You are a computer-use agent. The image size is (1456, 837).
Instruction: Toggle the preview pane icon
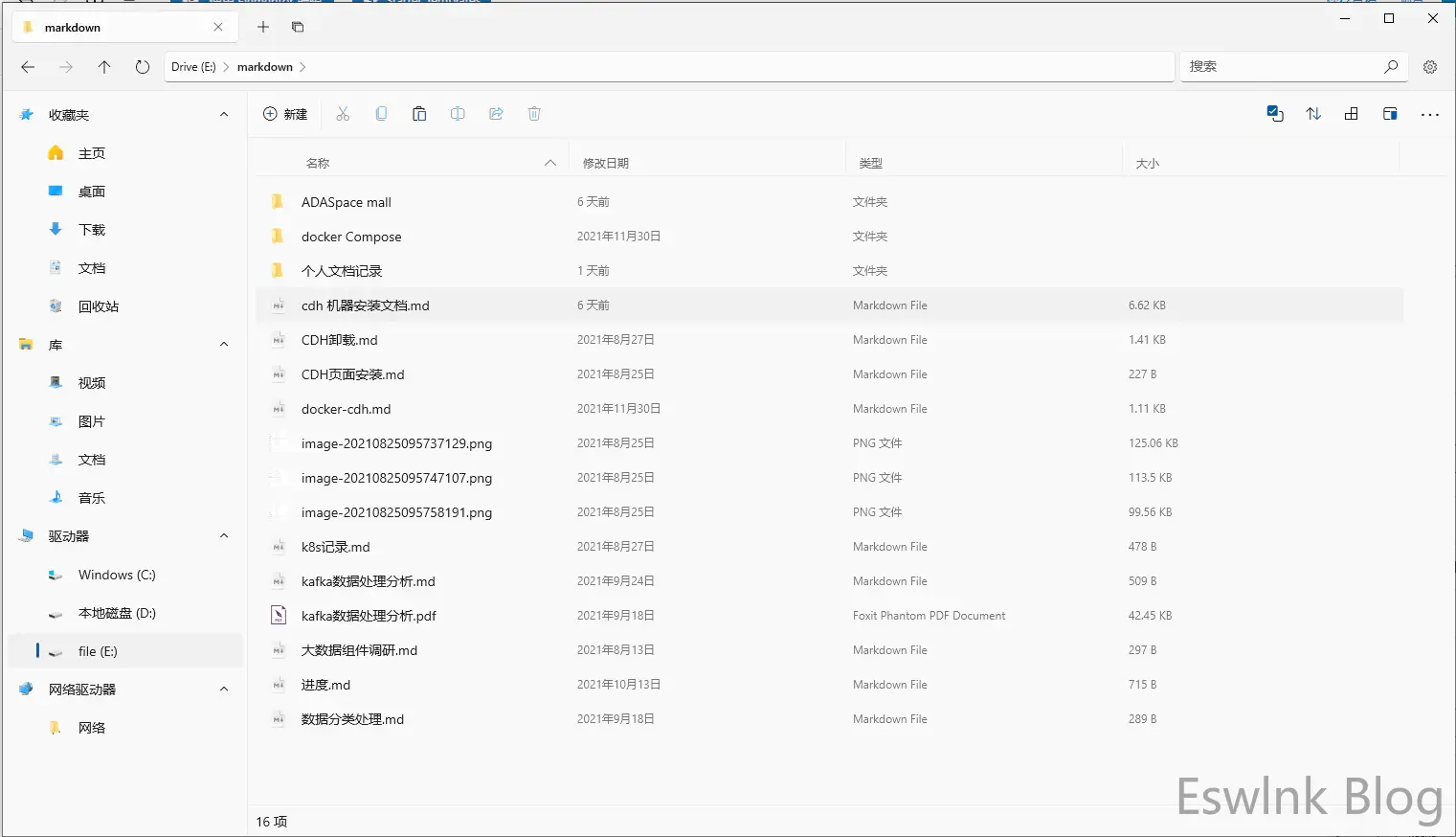[1390, 114]
